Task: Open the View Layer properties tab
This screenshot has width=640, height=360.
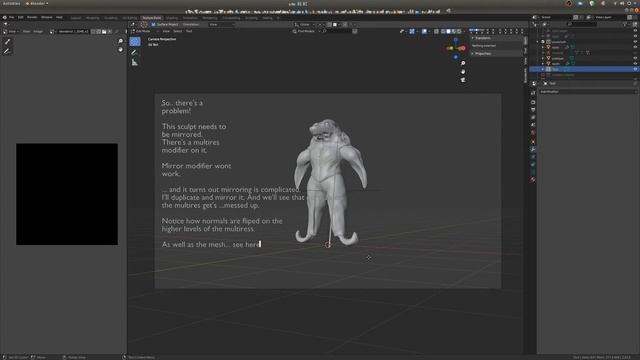Action: click(533, 118)
